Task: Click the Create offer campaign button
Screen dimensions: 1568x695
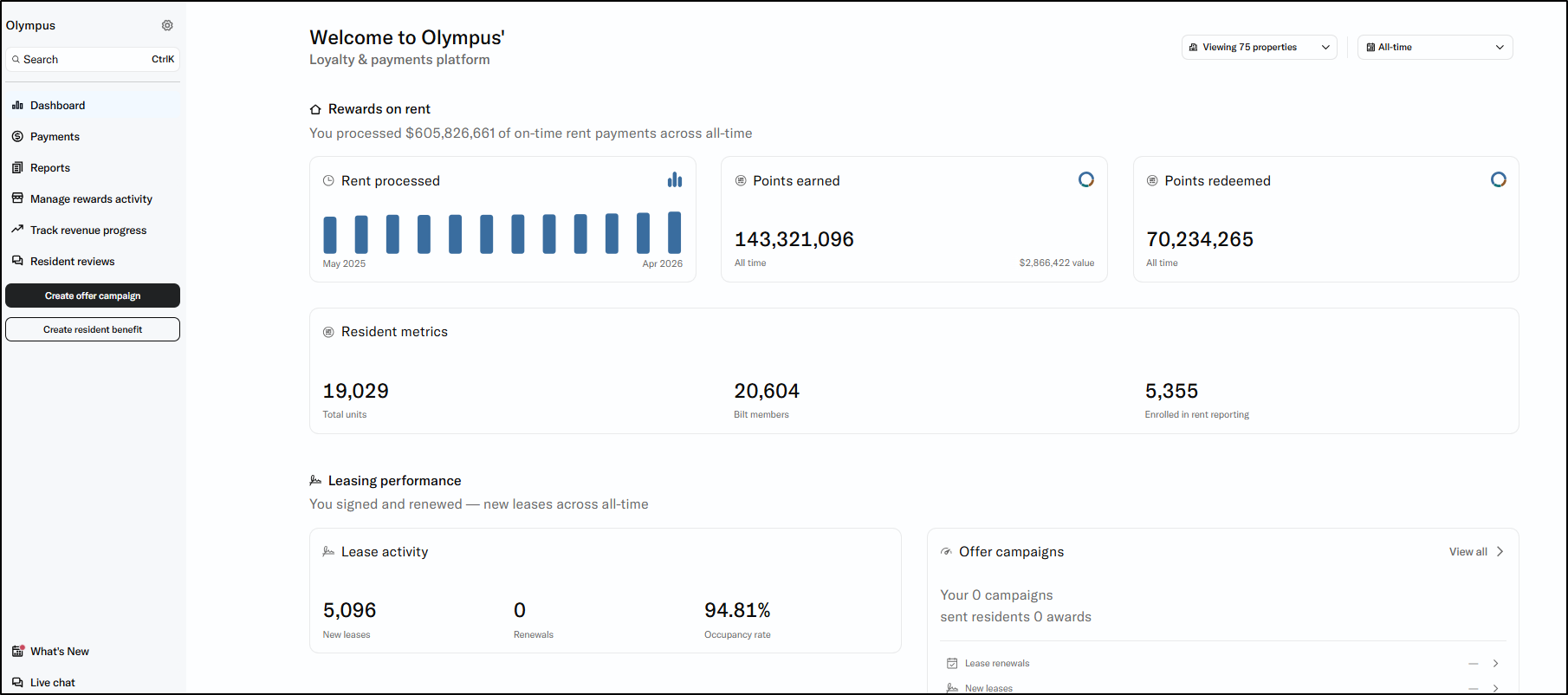Action: 93,296
